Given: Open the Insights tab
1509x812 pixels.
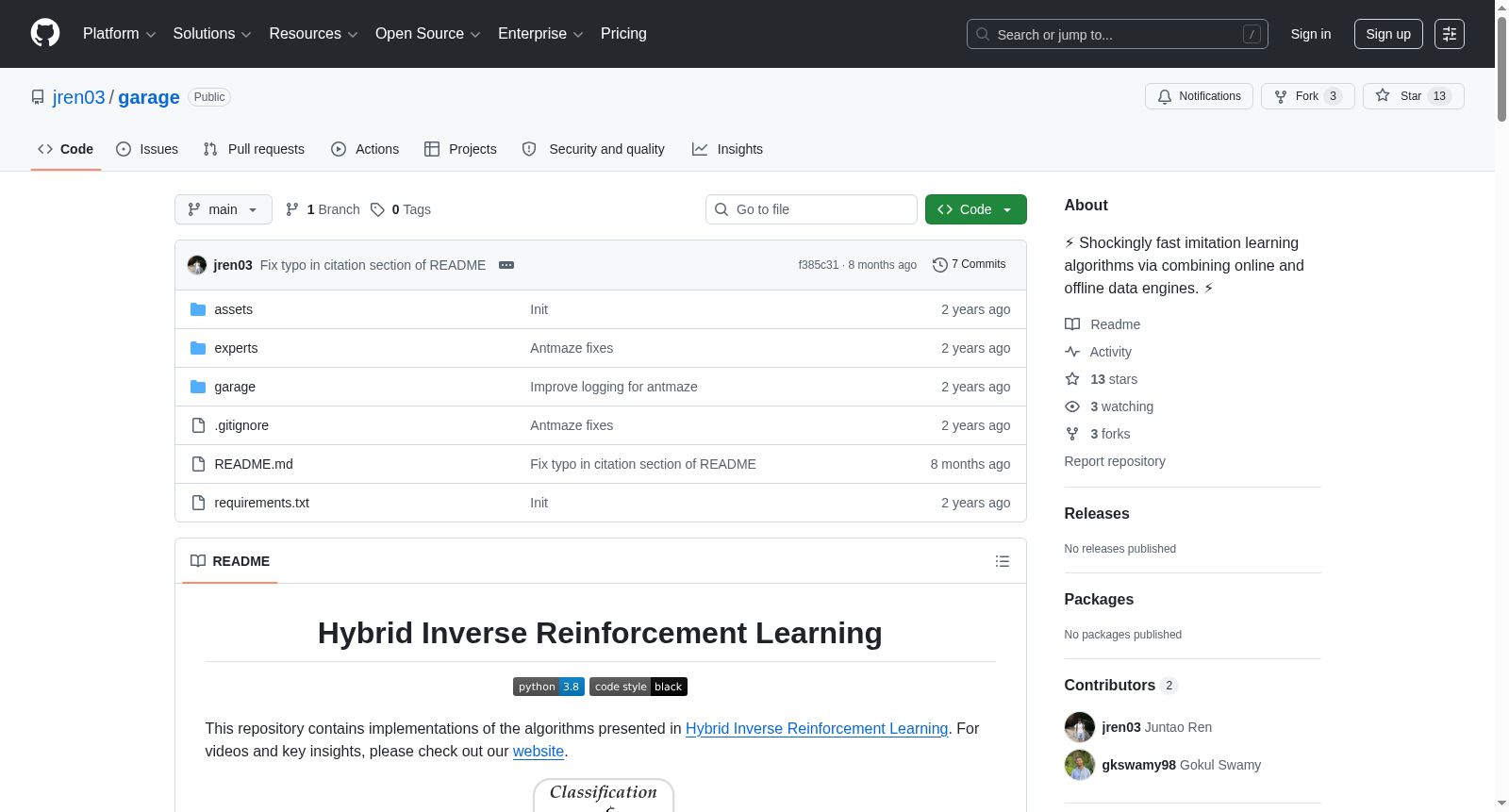Looking at the screenshot, I should click(727, 149).
